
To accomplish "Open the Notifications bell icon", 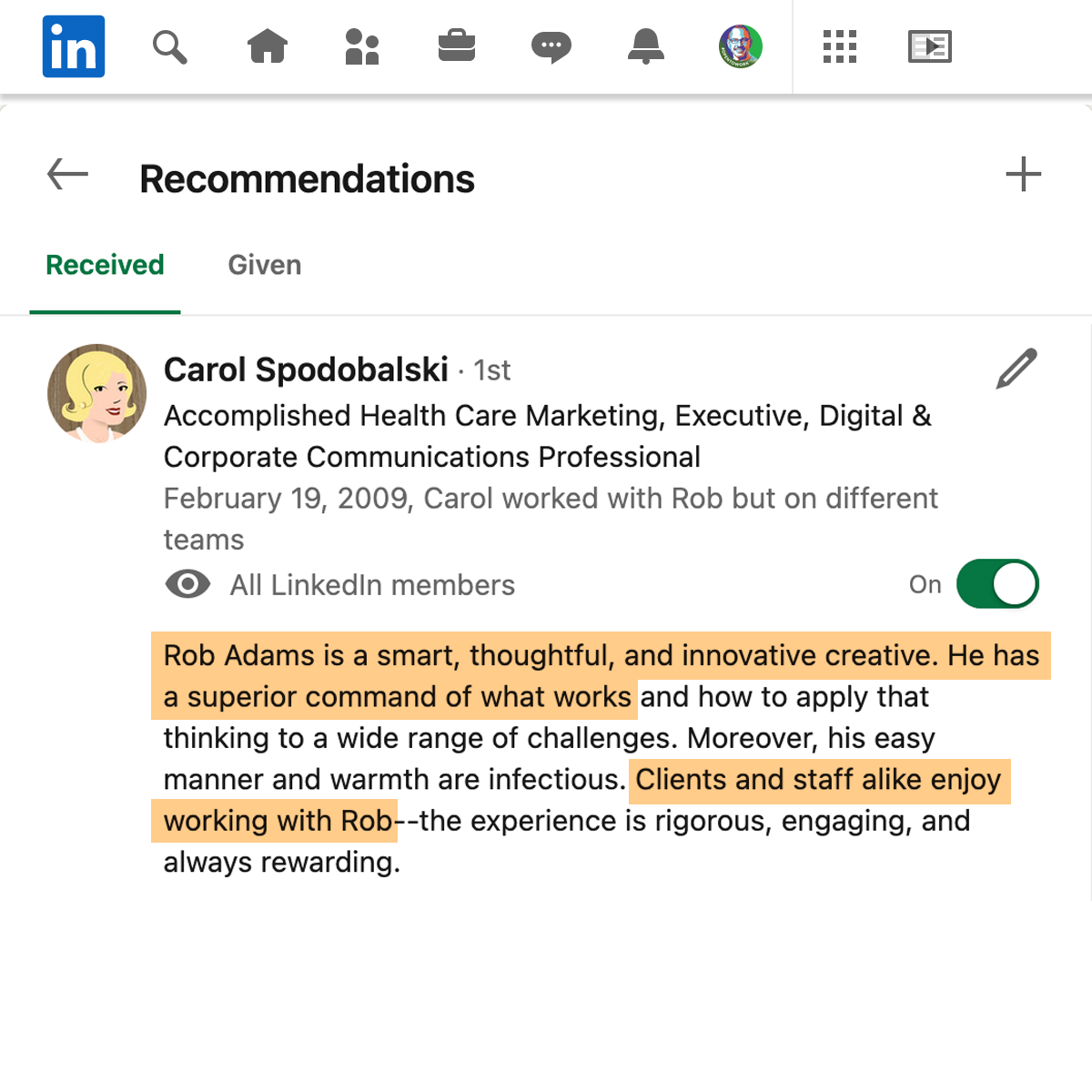I will (x=646, y=46).
